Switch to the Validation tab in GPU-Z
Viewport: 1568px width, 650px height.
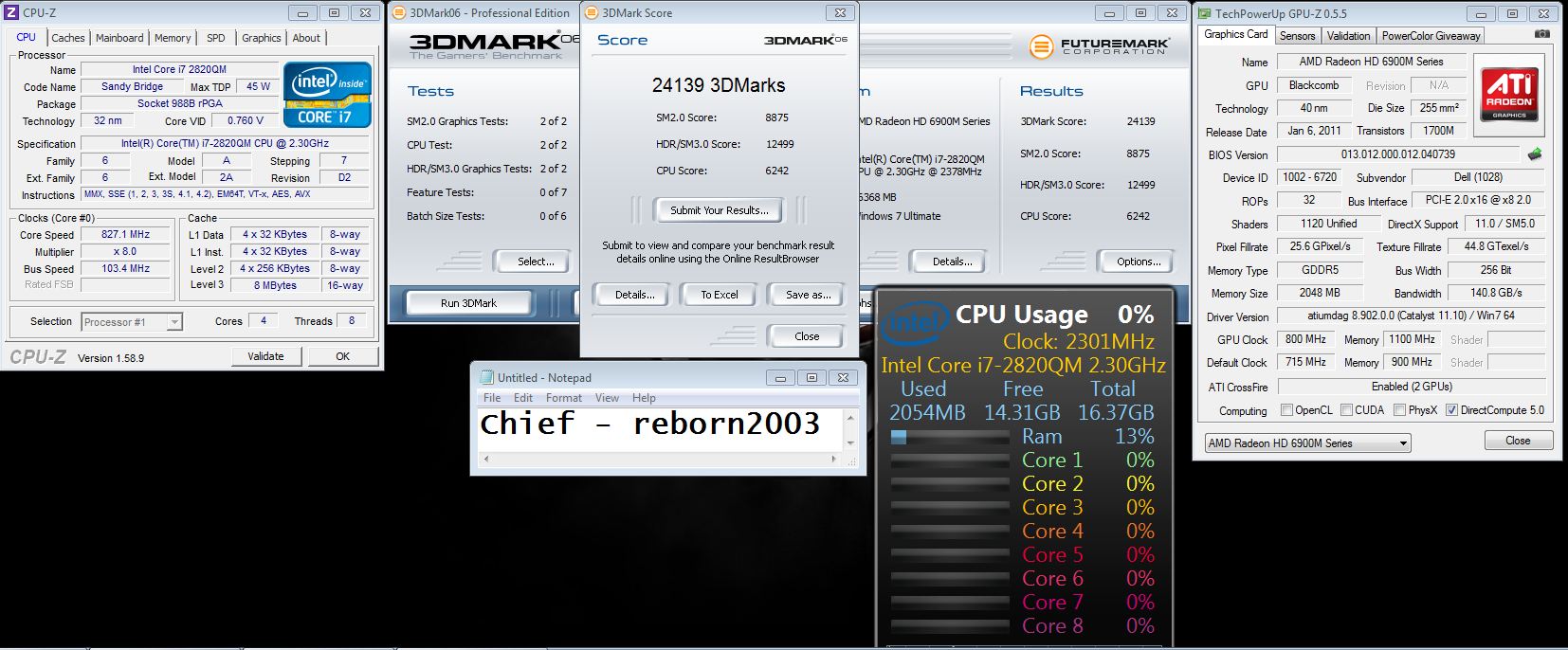(x=1348, y=36)
